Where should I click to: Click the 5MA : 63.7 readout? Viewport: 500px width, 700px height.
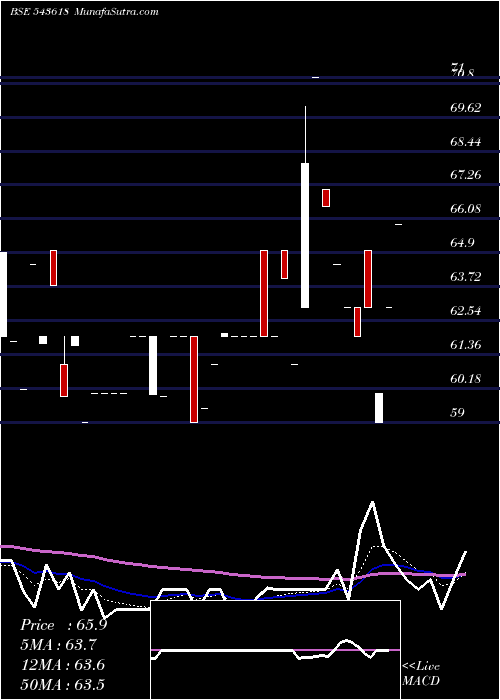[x=58, y=645]
